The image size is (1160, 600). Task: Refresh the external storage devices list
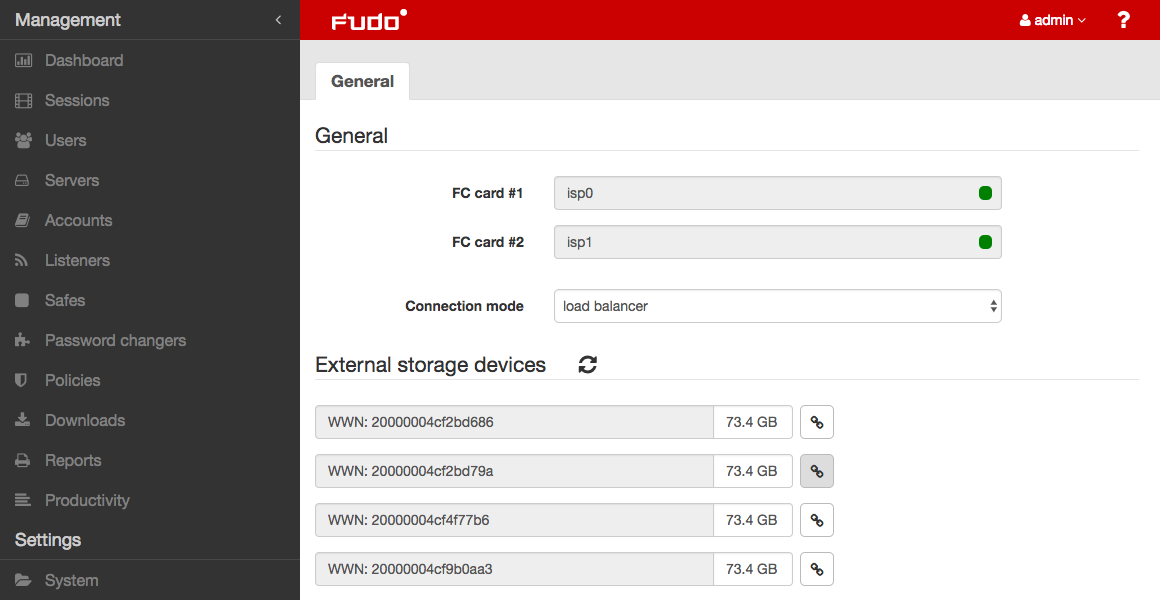pos(587,364)
